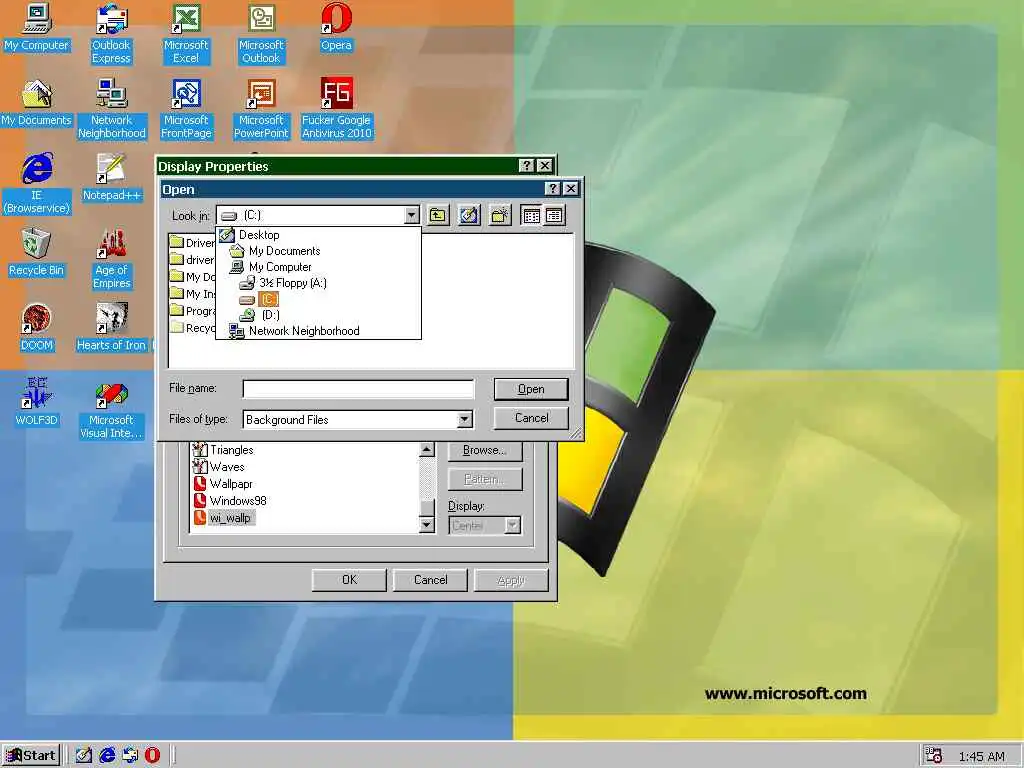This screenshot has width=1024, height=768.
Task: Choose 3½ Floppy (A:) in Look in list
Action: 319,283
